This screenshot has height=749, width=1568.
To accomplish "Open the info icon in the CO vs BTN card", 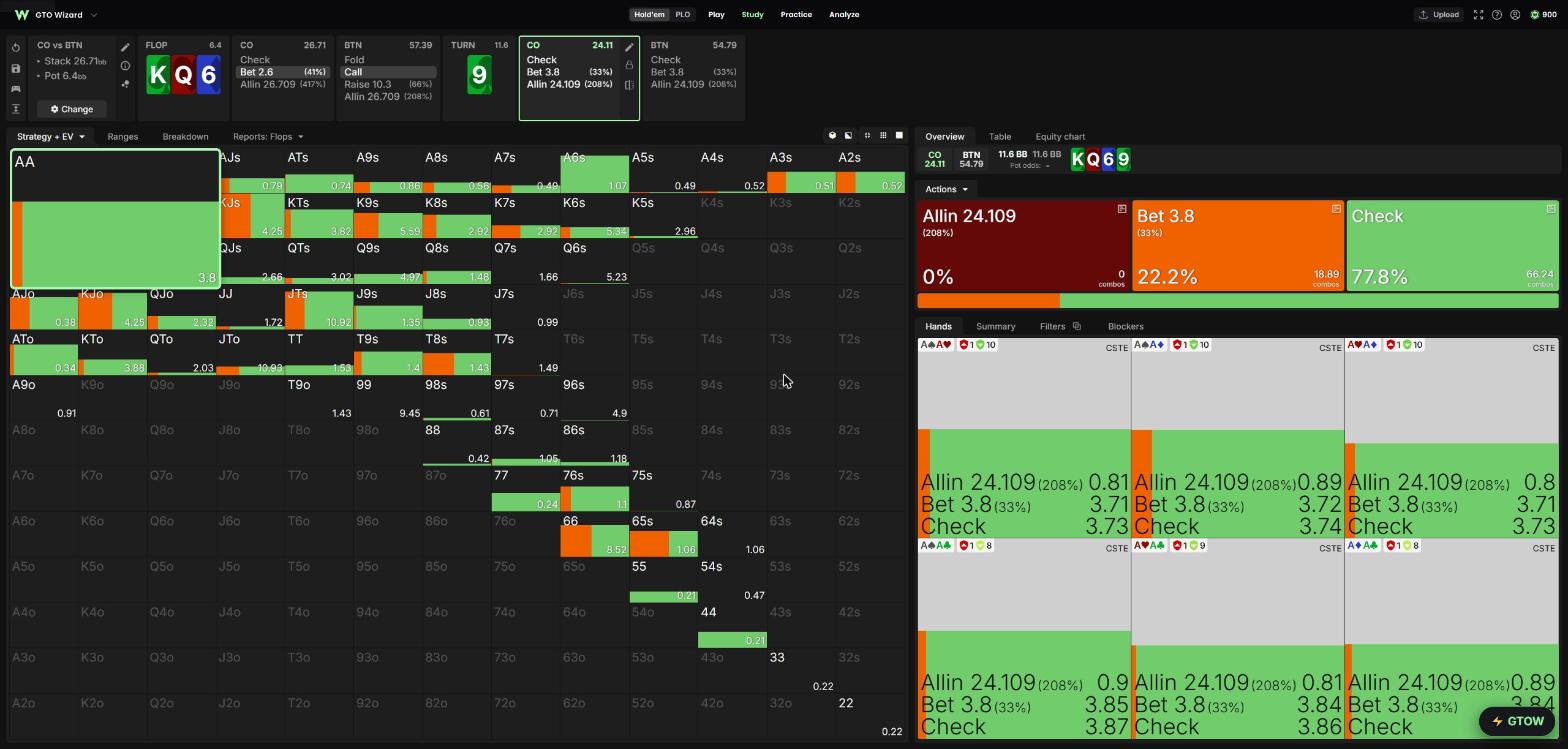I will pos(125,66).
